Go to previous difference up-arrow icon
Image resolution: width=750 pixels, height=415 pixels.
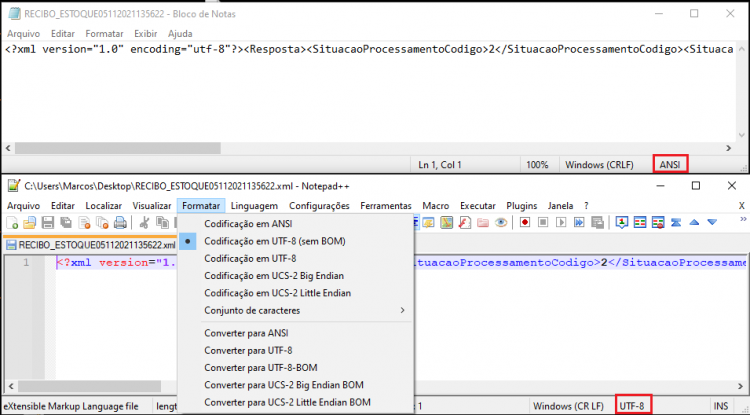pyautogui.click(x=694, y=222)
